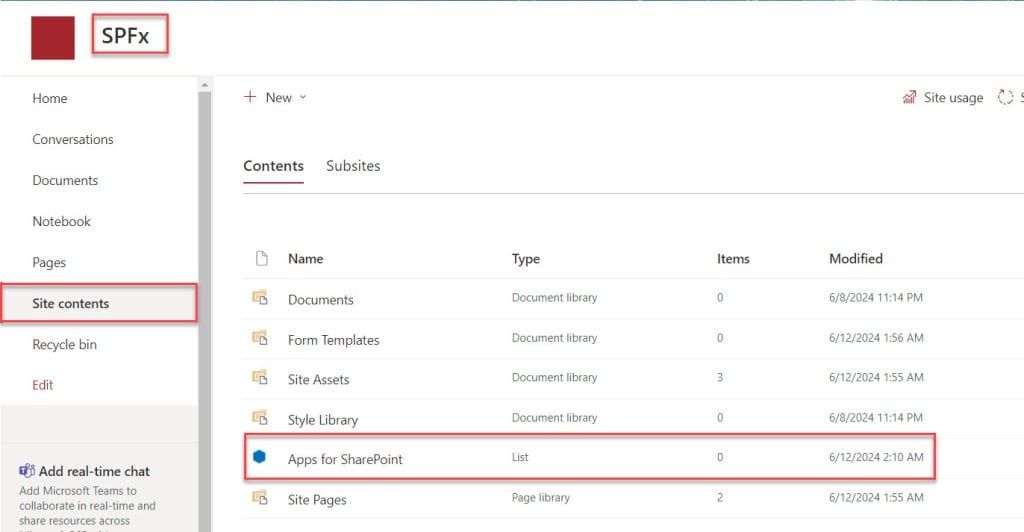1024x532 pixels.
Task: Click the plus icon next to New
Action: click(x=250, y=97)
